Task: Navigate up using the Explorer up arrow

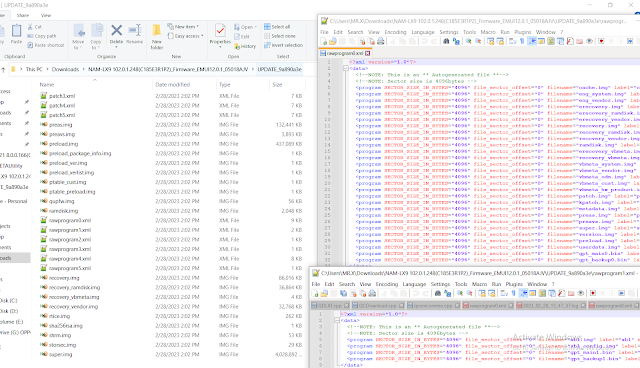Action: (x=3, y=69)
